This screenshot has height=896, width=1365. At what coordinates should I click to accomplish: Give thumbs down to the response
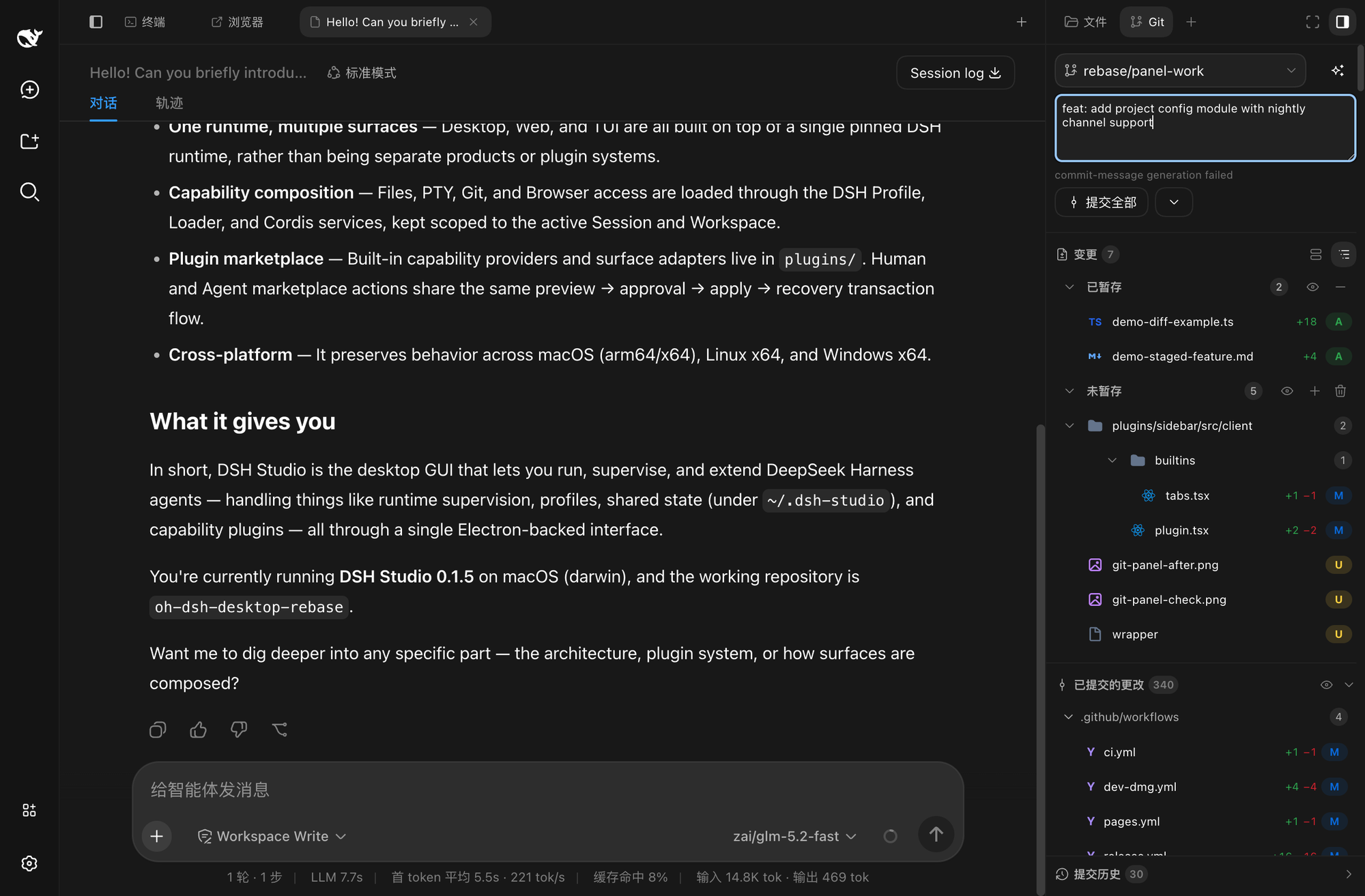coord(239,729)
